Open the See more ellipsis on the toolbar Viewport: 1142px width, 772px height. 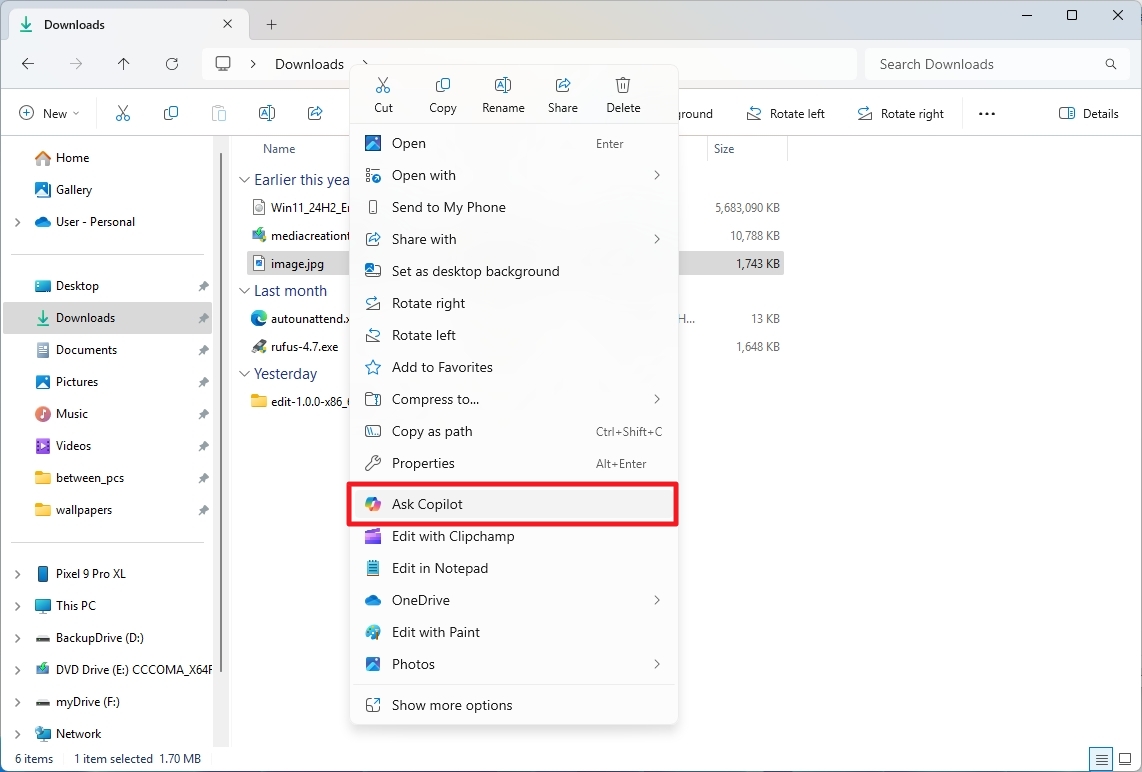pyautogui.click(x=987, y=113)
